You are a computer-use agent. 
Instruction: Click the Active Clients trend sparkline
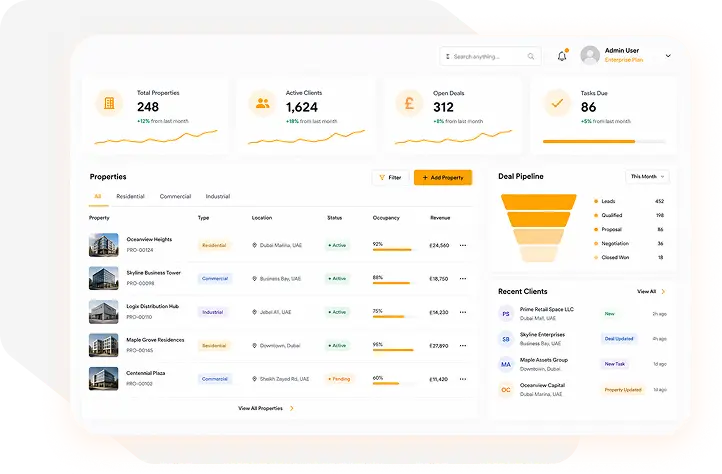(x=306, y=137)
